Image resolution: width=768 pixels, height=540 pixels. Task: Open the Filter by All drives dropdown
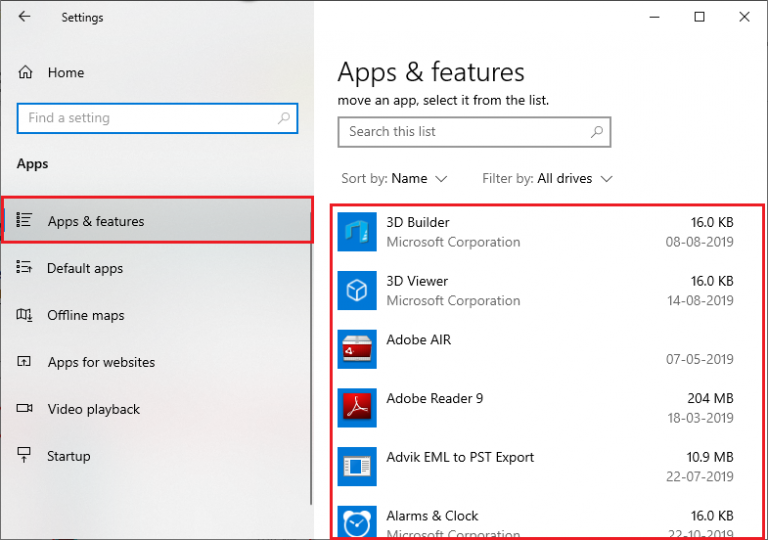pyautogui.click(x=547, y=178)
